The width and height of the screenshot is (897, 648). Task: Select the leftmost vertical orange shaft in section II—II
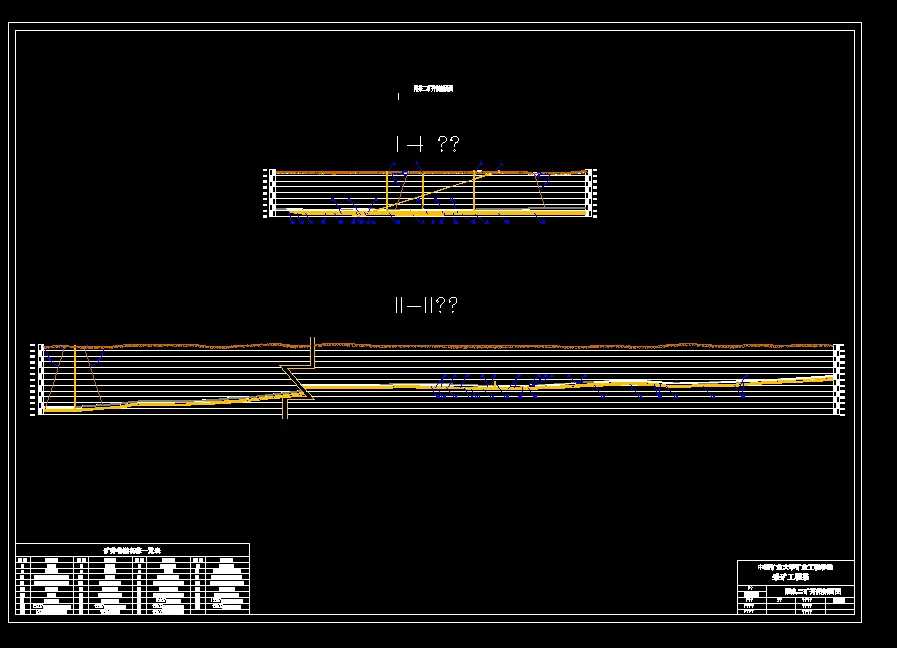click(x=75, y=377)
